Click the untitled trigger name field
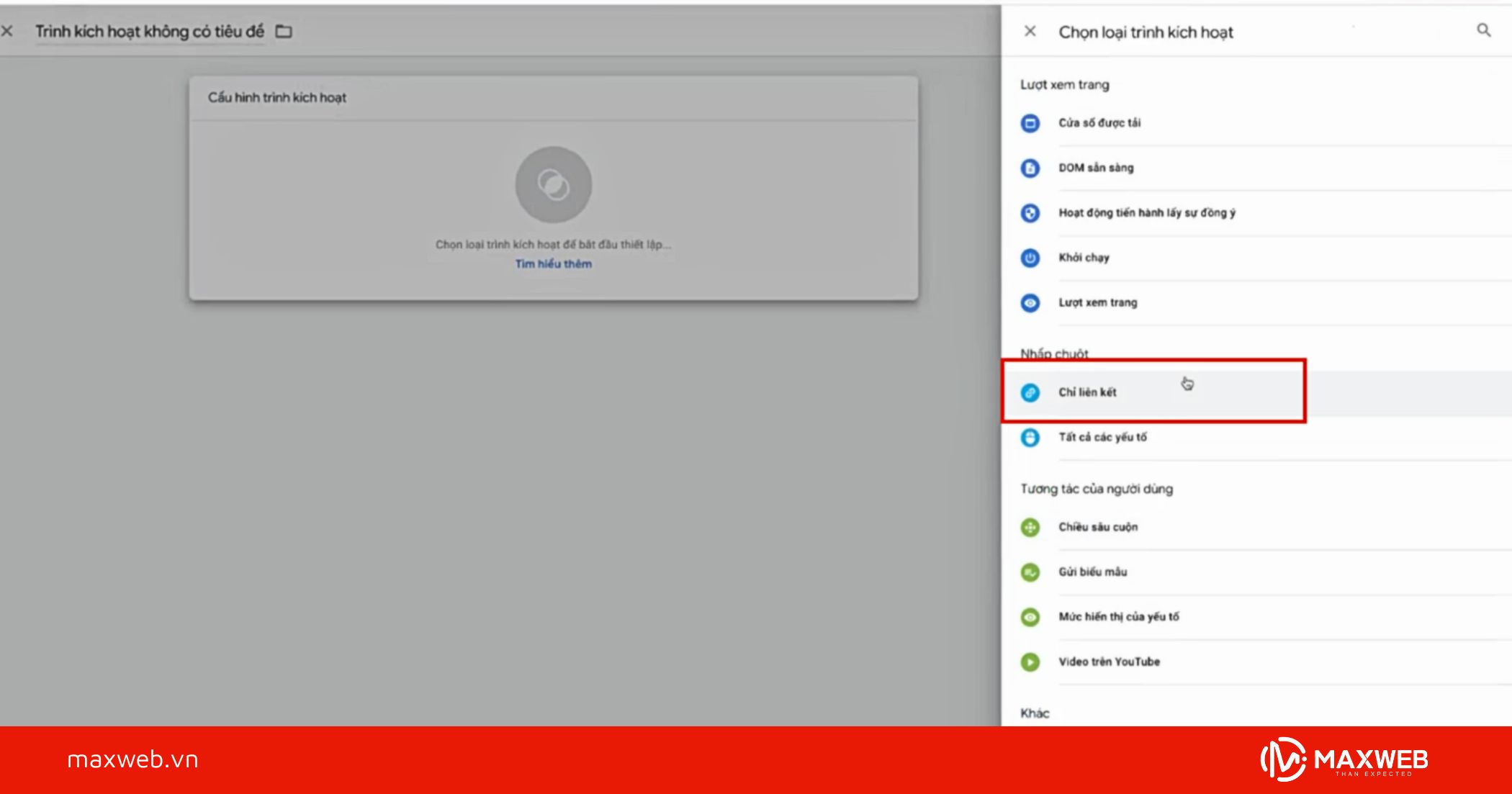The height and width of the screenshot is (794, 1512). click(x=150, y=32)
